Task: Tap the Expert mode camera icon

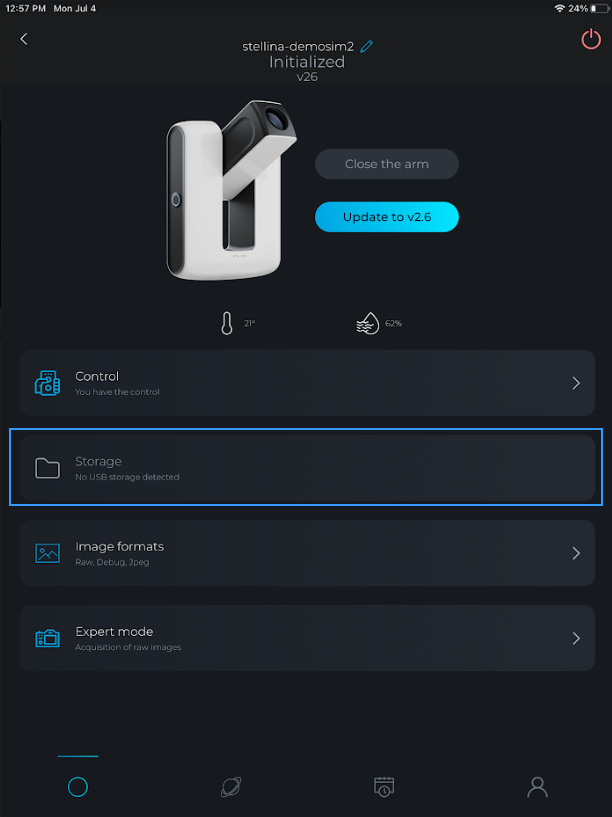Action: coord(47,638)
